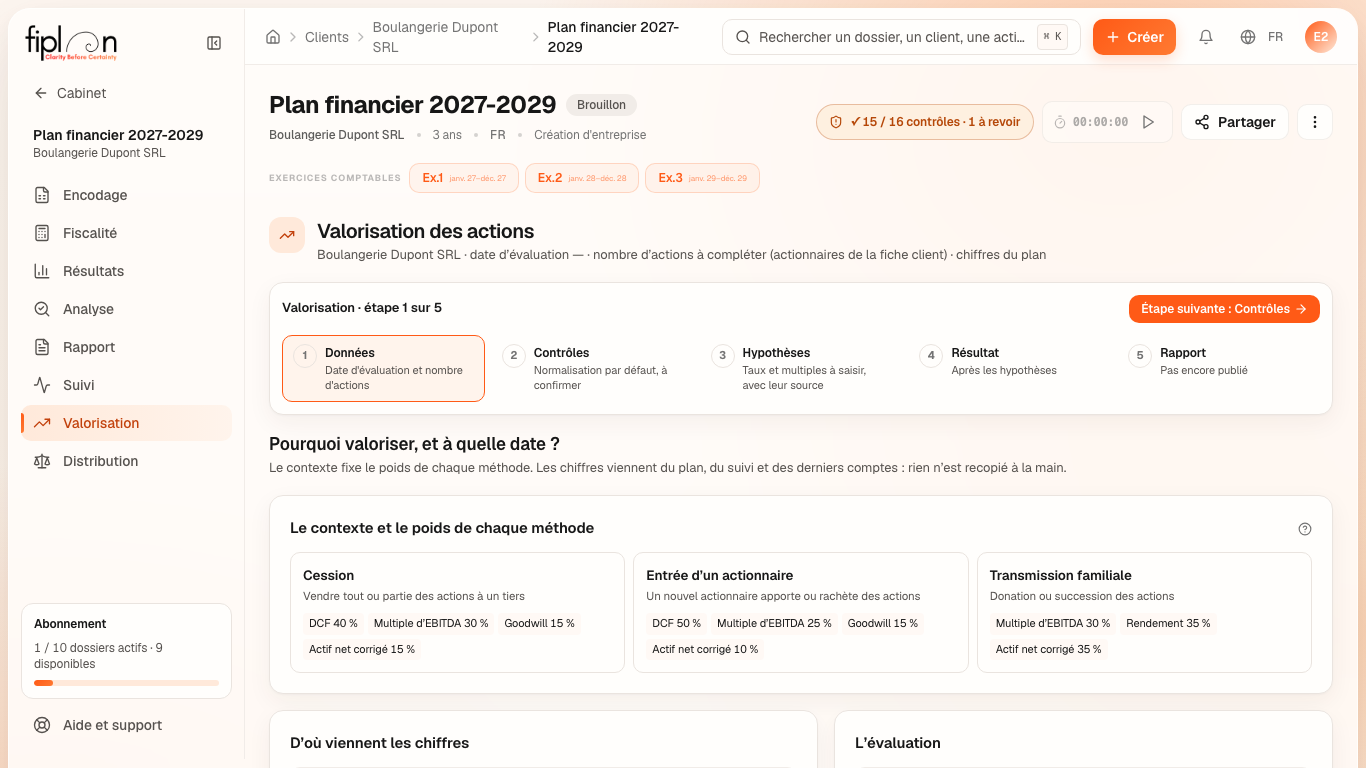The image size is (1366, 768).
Task: Open Distribution section
Action: pos(126,461)
